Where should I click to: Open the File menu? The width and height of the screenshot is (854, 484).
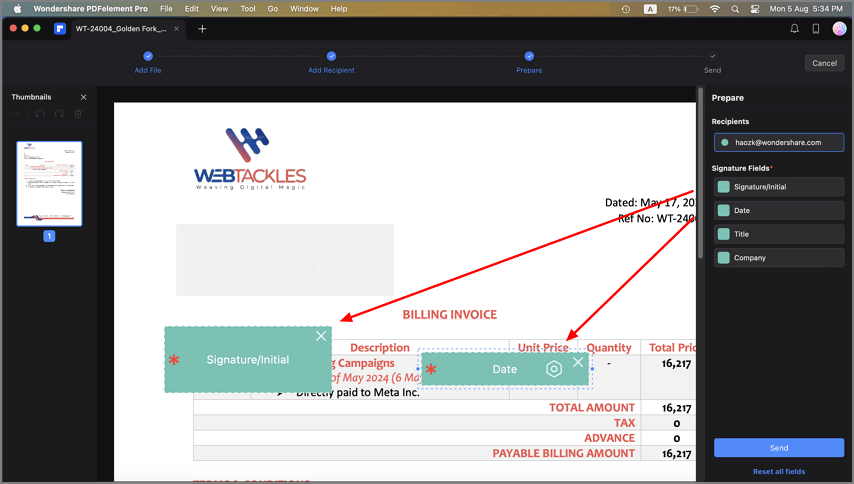tap(166, 9)
